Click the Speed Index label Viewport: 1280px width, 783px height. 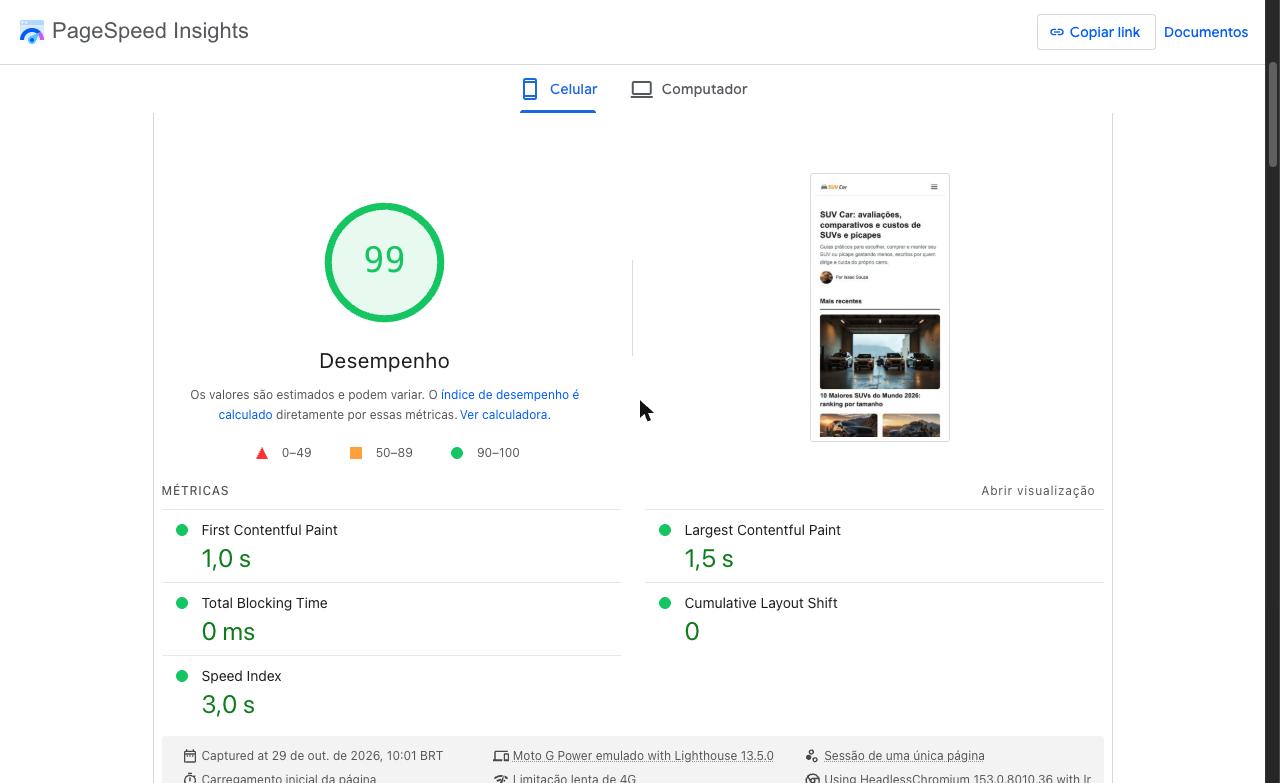coord(241,676)
